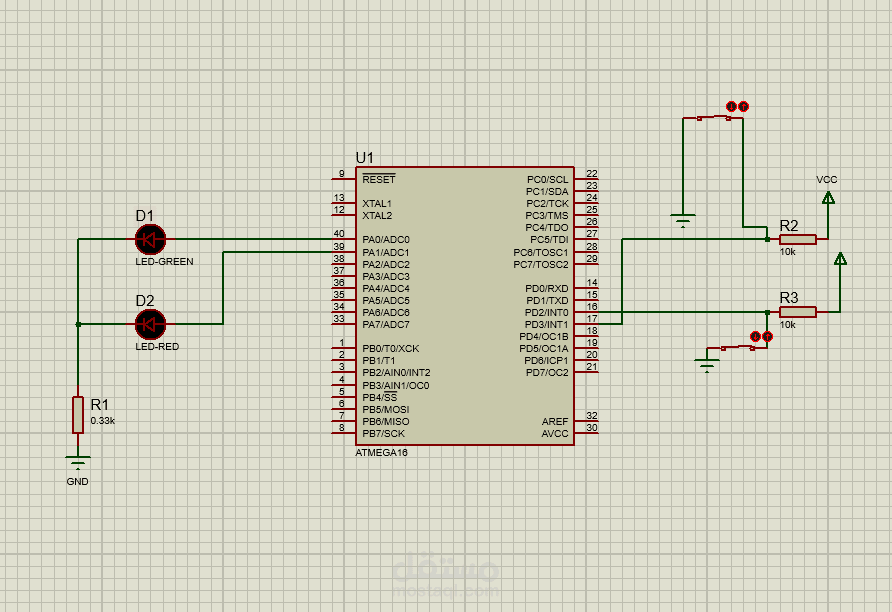Click the PB2/AIN0/INT2 pin label
The height and width of the screenshot is (612, 892).
397,373
